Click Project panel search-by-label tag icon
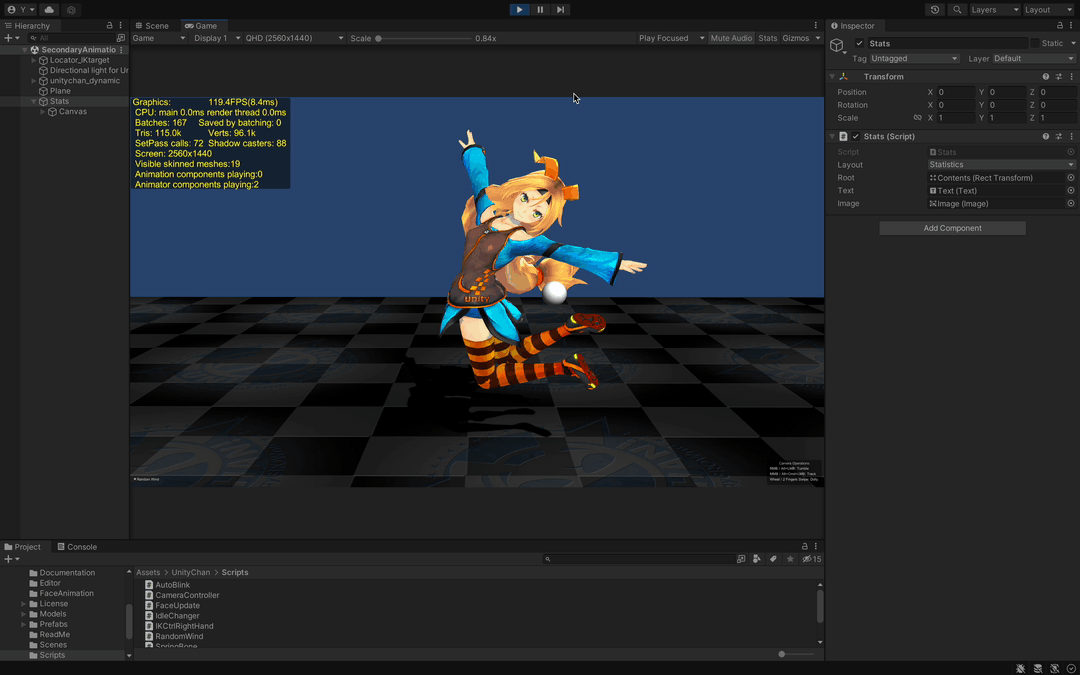1080x675 pixels. point(773,559)
